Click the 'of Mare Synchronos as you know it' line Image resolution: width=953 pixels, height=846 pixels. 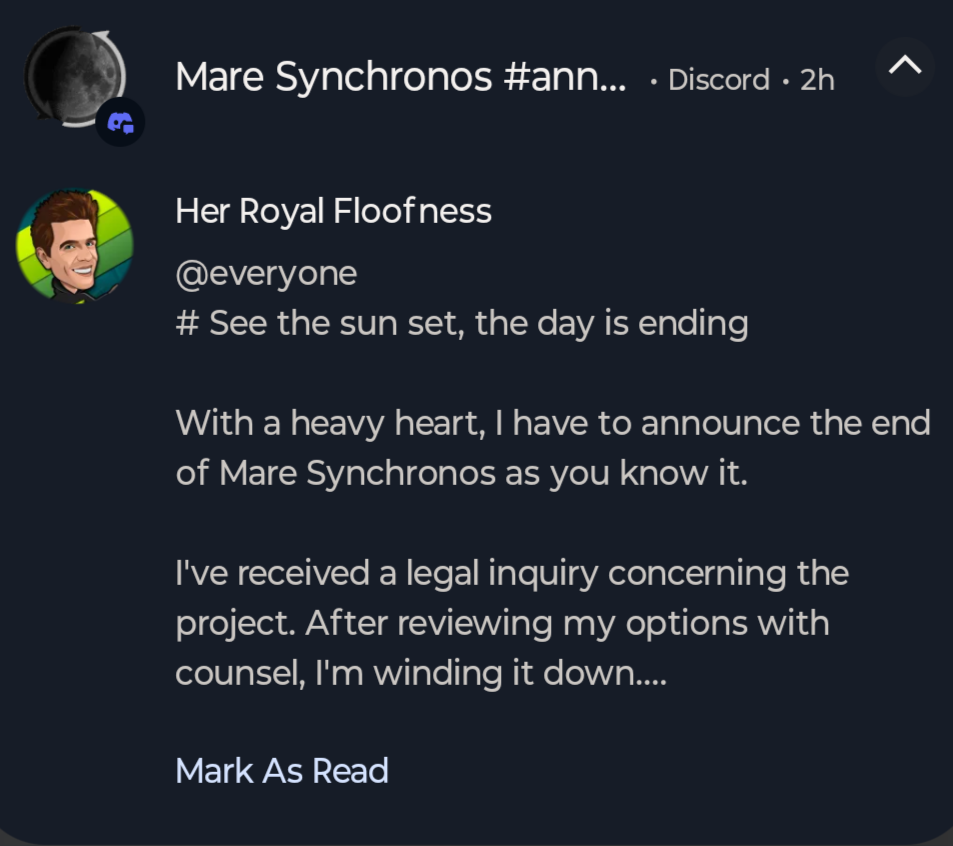461,473
